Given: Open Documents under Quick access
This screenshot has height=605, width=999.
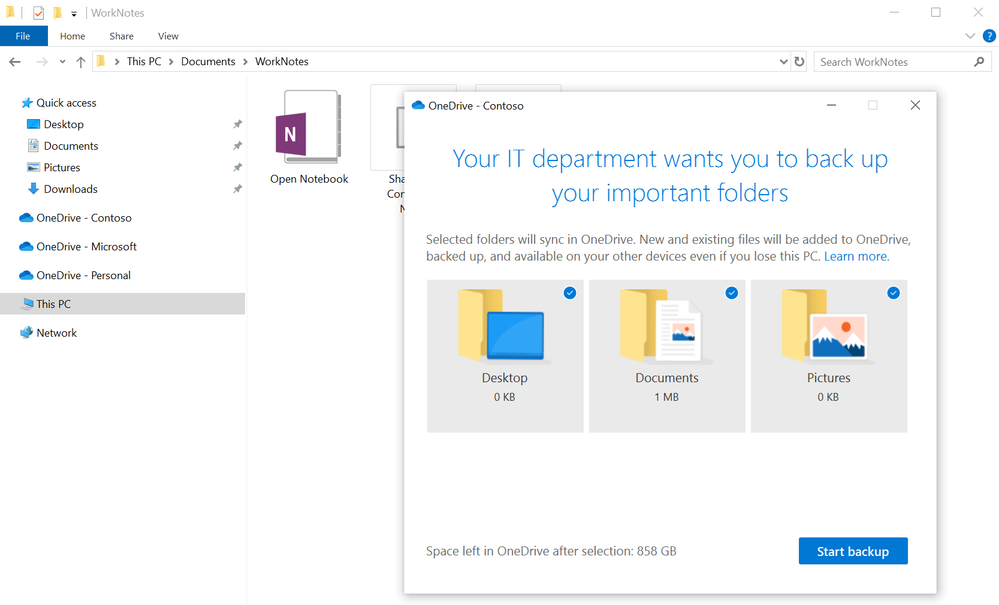Looking at the screenshot, I should pyautogui.click(x=71, y=146).
